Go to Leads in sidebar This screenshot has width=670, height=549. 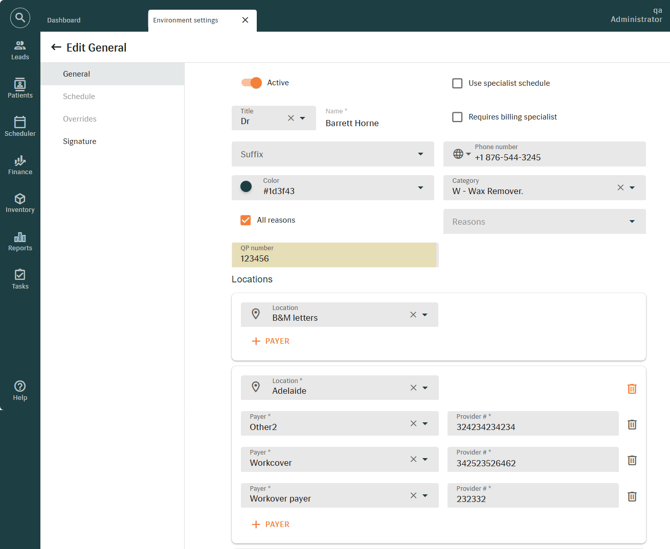click(20, 50)
